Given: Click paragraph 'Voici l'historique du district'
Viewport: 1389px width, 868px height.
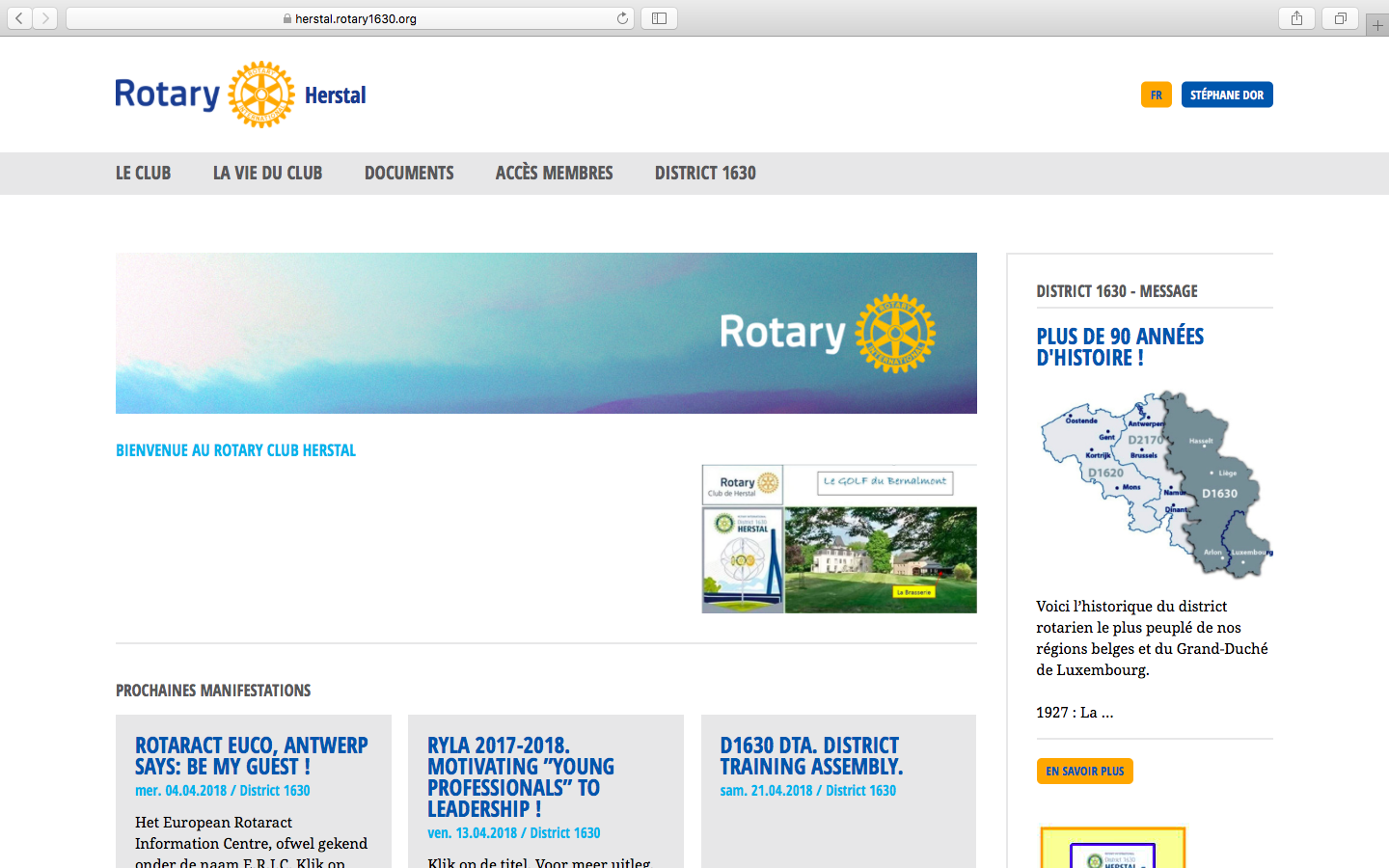Looking at the screenshot, I should pyautogui.click(x=1153, y=638).
